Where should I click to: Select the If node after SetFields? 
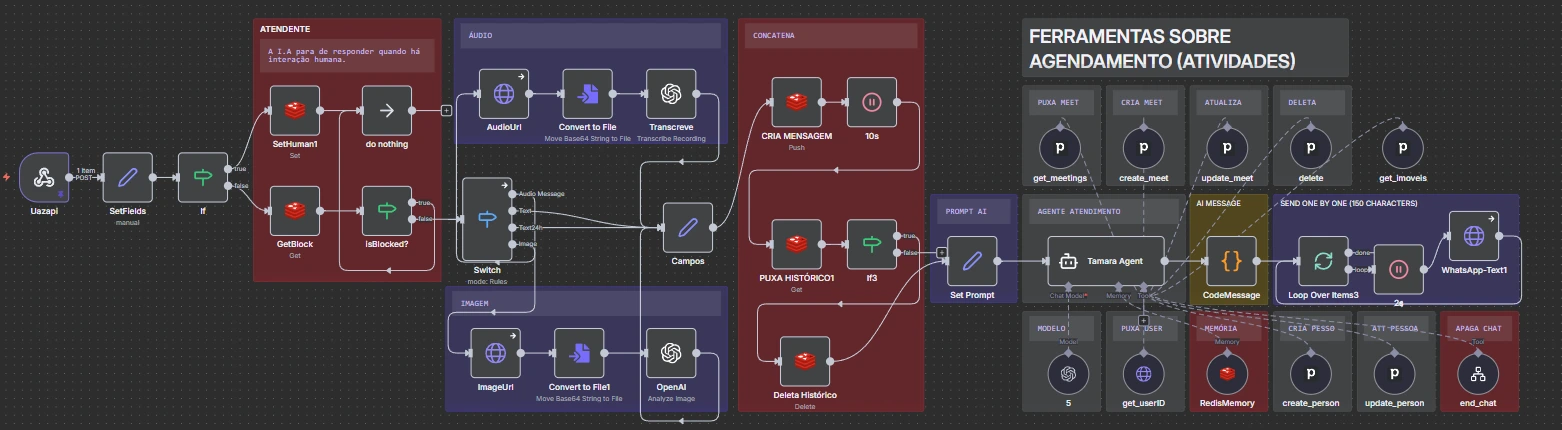[x=202, y=177]
